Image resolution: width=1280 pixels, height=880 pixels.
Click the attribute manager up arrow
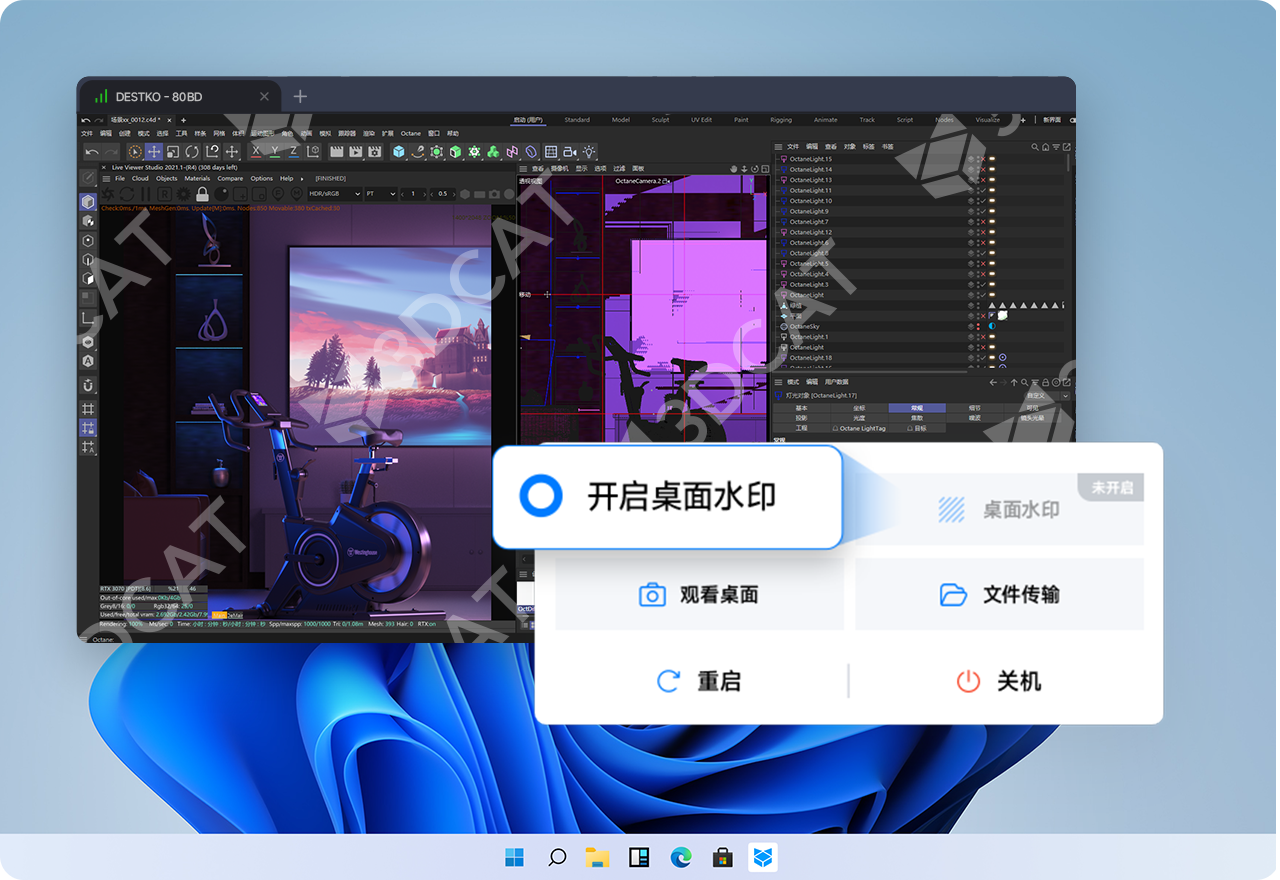pyautogui.click(x=1014, y=382)
